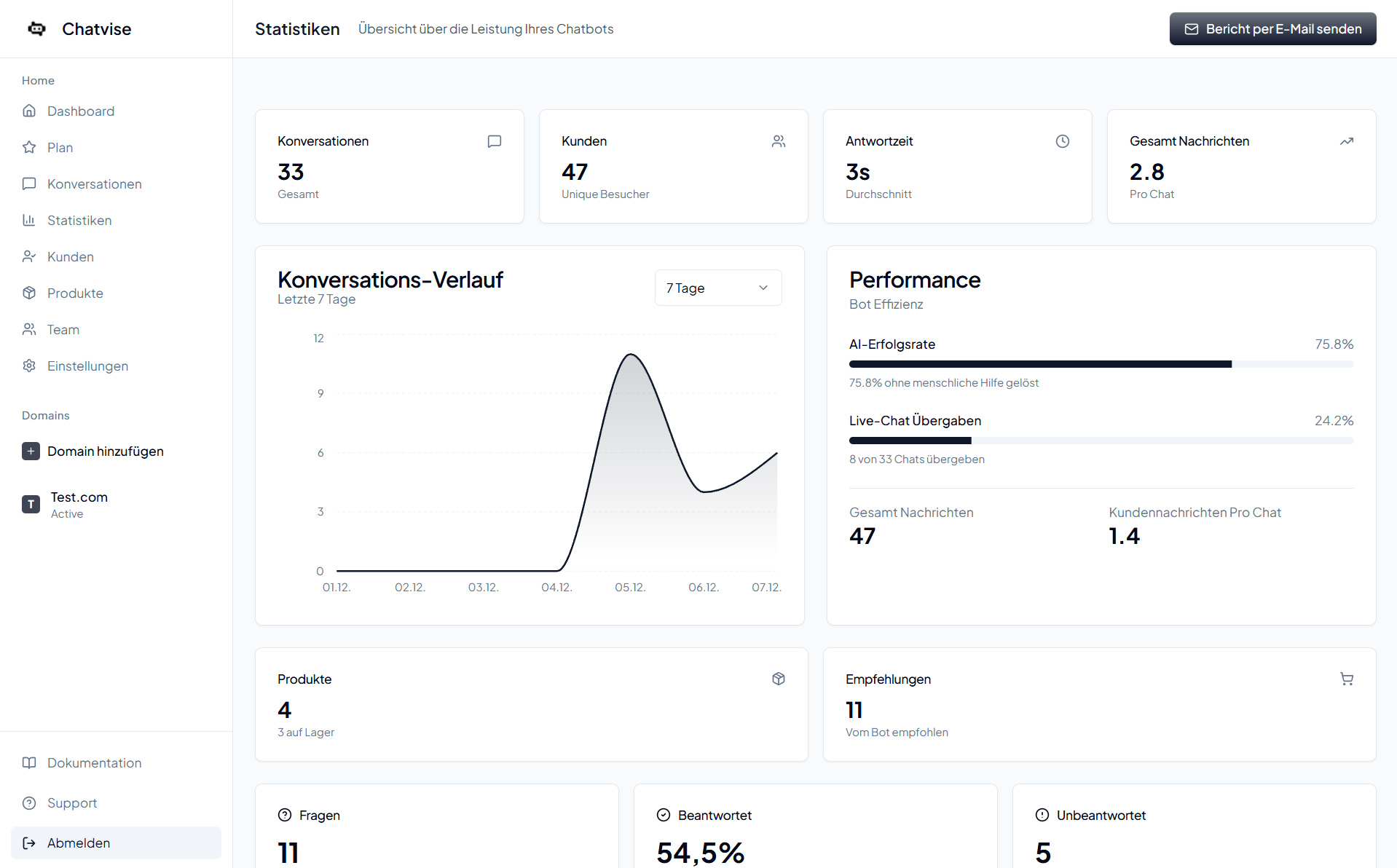1397x868 pixels.
Task: Select the Test.com active domain entry
Action: (x=79, y=504)
